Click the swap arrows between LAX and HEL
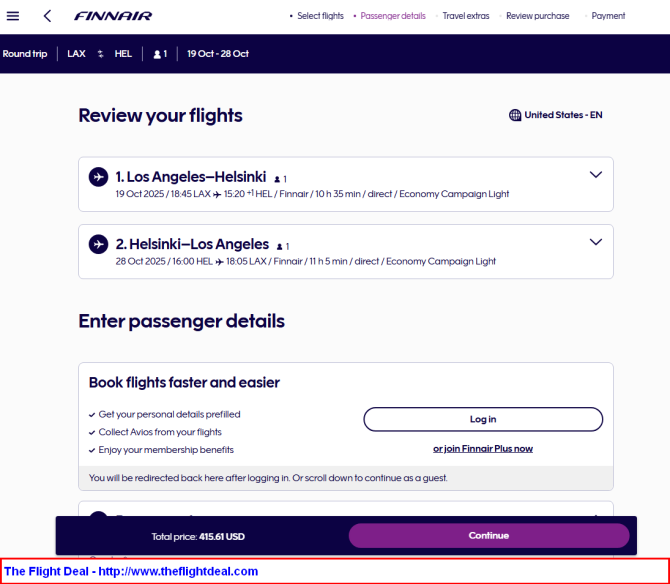670x584 pixels. tap(100, 54)
